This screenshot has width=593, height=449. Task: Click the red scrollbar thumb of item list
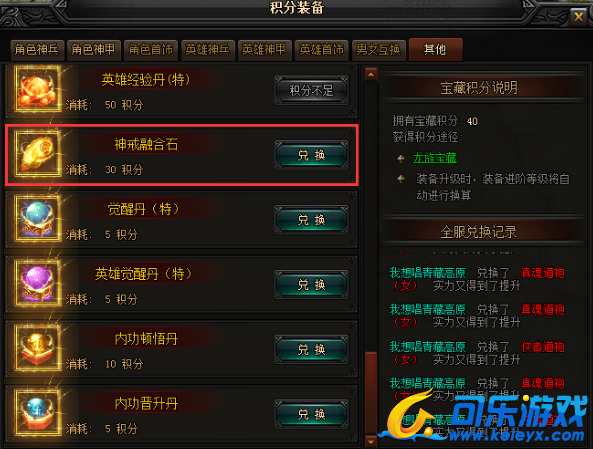[x=371, y=393]
